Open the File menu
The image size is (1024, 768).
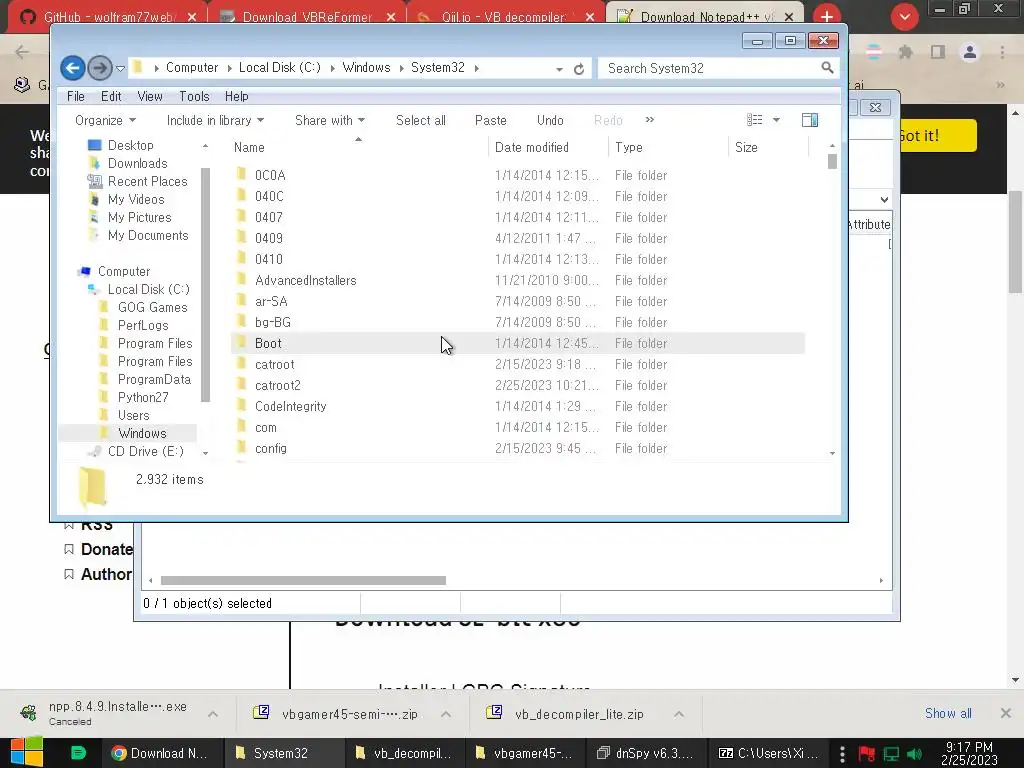pos(76,96)
